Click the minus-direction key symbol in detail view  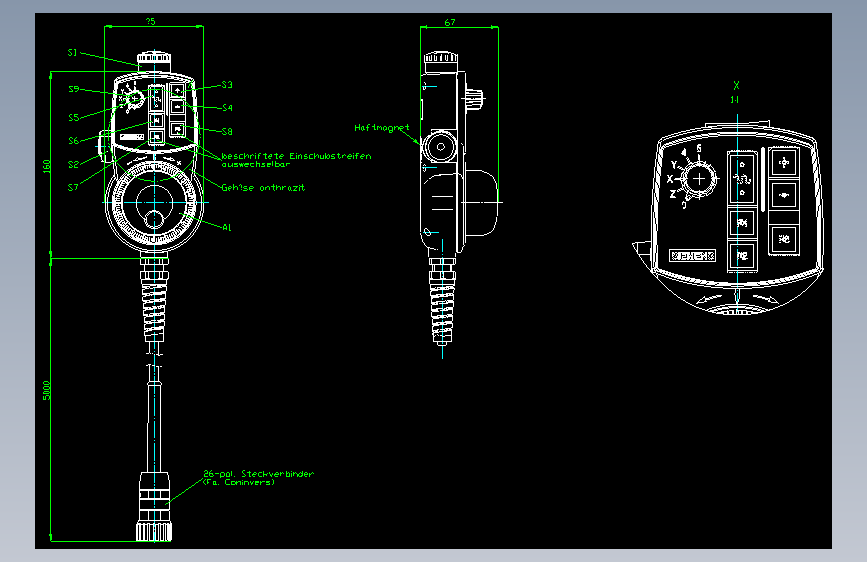[x=784, y=195]
